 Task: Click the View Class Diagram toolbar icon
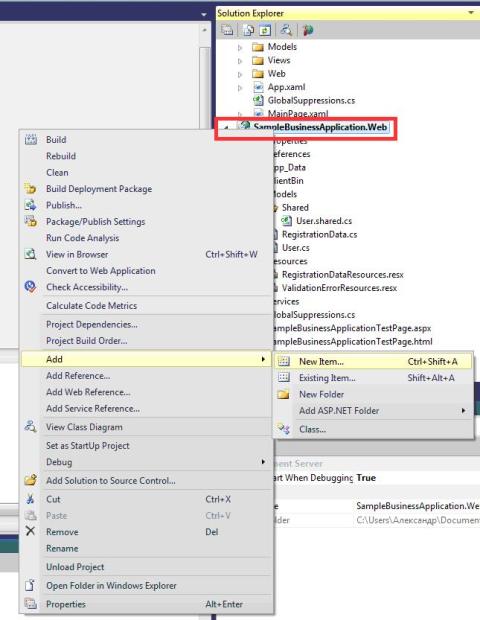click(x=286, y=30)
